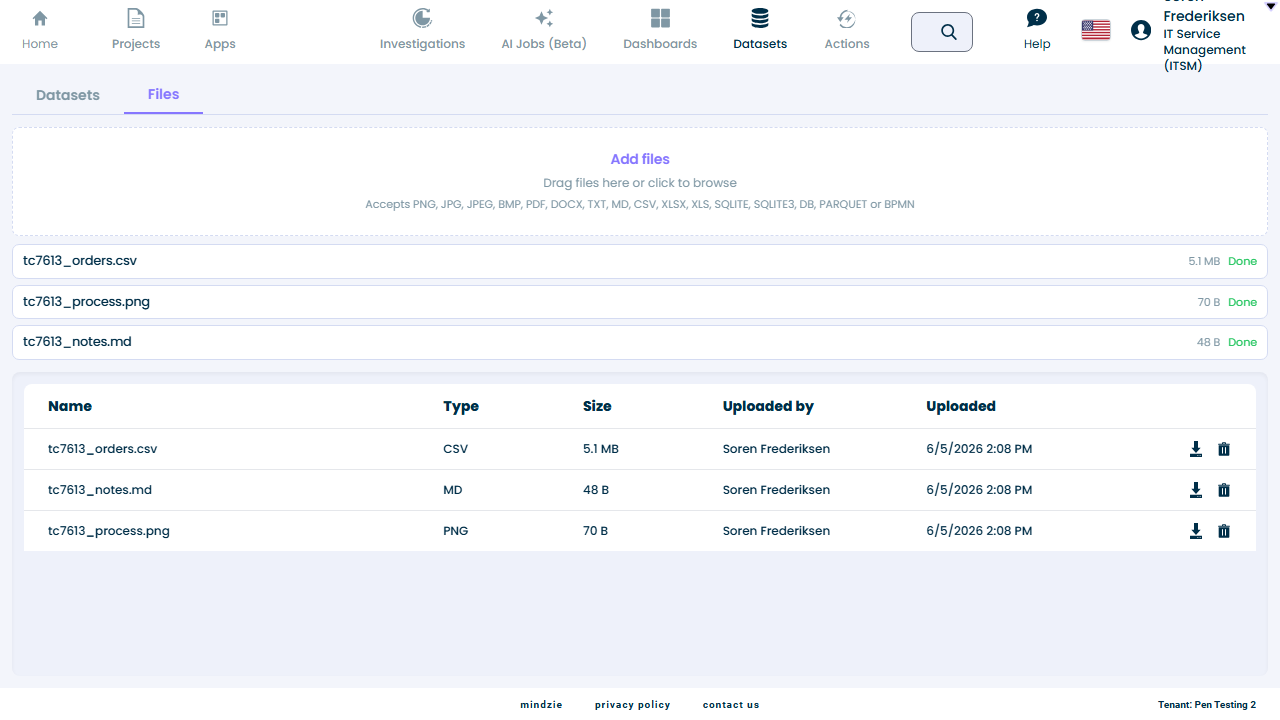Open the contact us footer link
The width and height of the screenshot is (1280, 720).
tap(731, 705)
